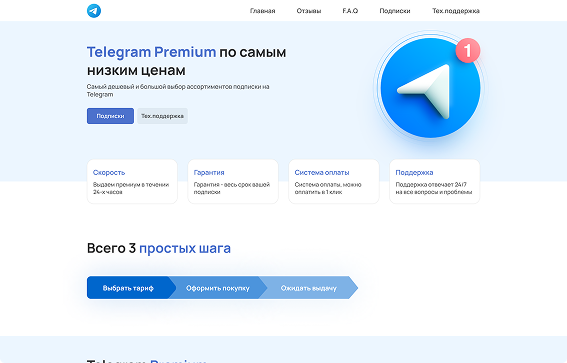The image size is (567, 363).
Task: Click the Telegram logo in the header
Action: [x=94, y=10]
